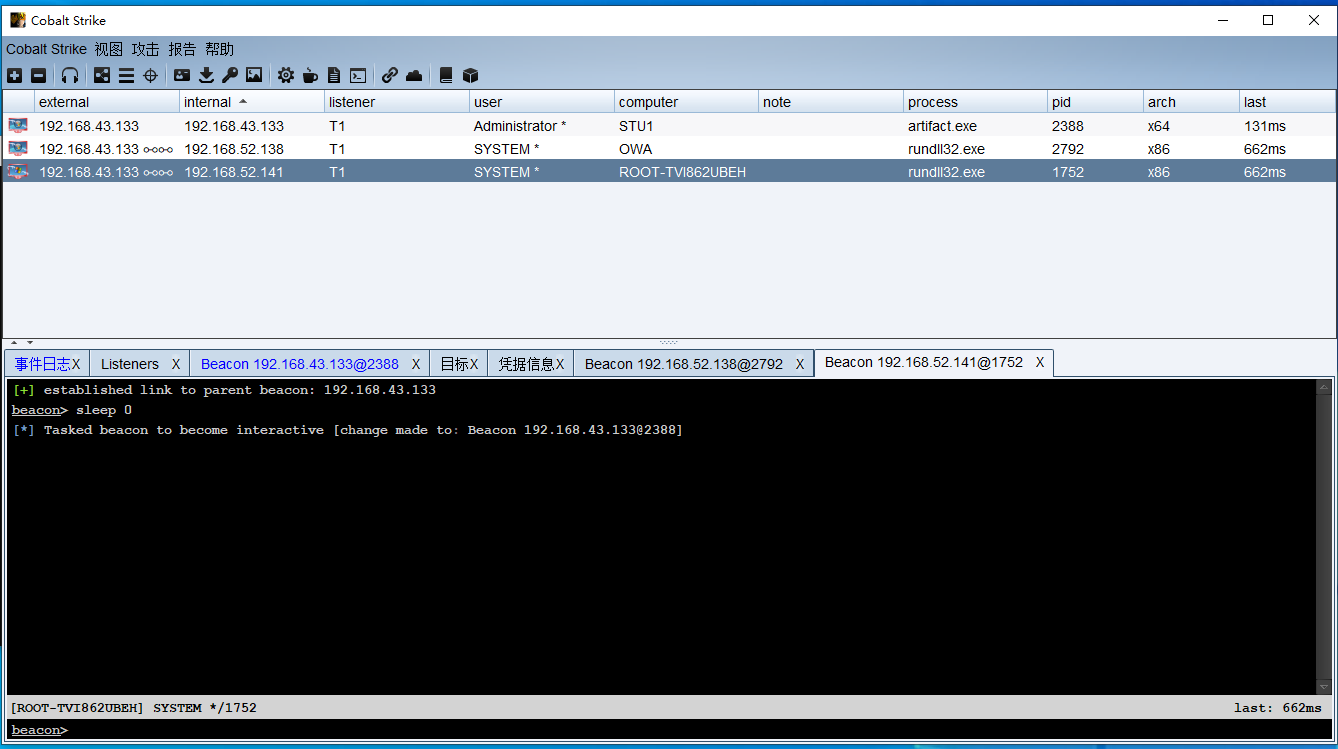Screen dimensions: 1338x749
Task: Click the console scrollbar up arrow
Action: click(1325, 388)
